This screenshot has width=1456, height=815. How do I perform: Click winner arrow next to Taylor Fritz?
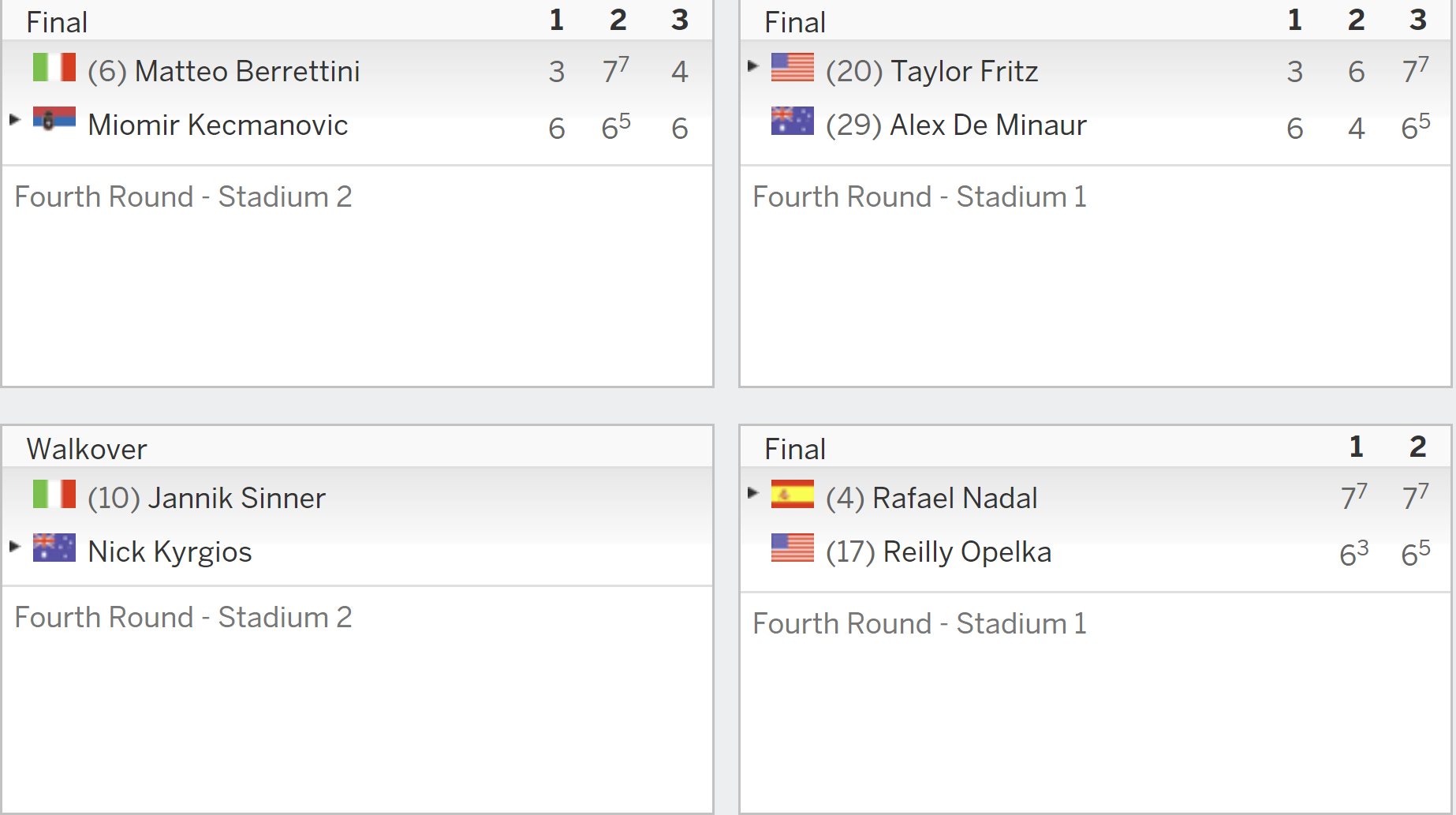752,66
